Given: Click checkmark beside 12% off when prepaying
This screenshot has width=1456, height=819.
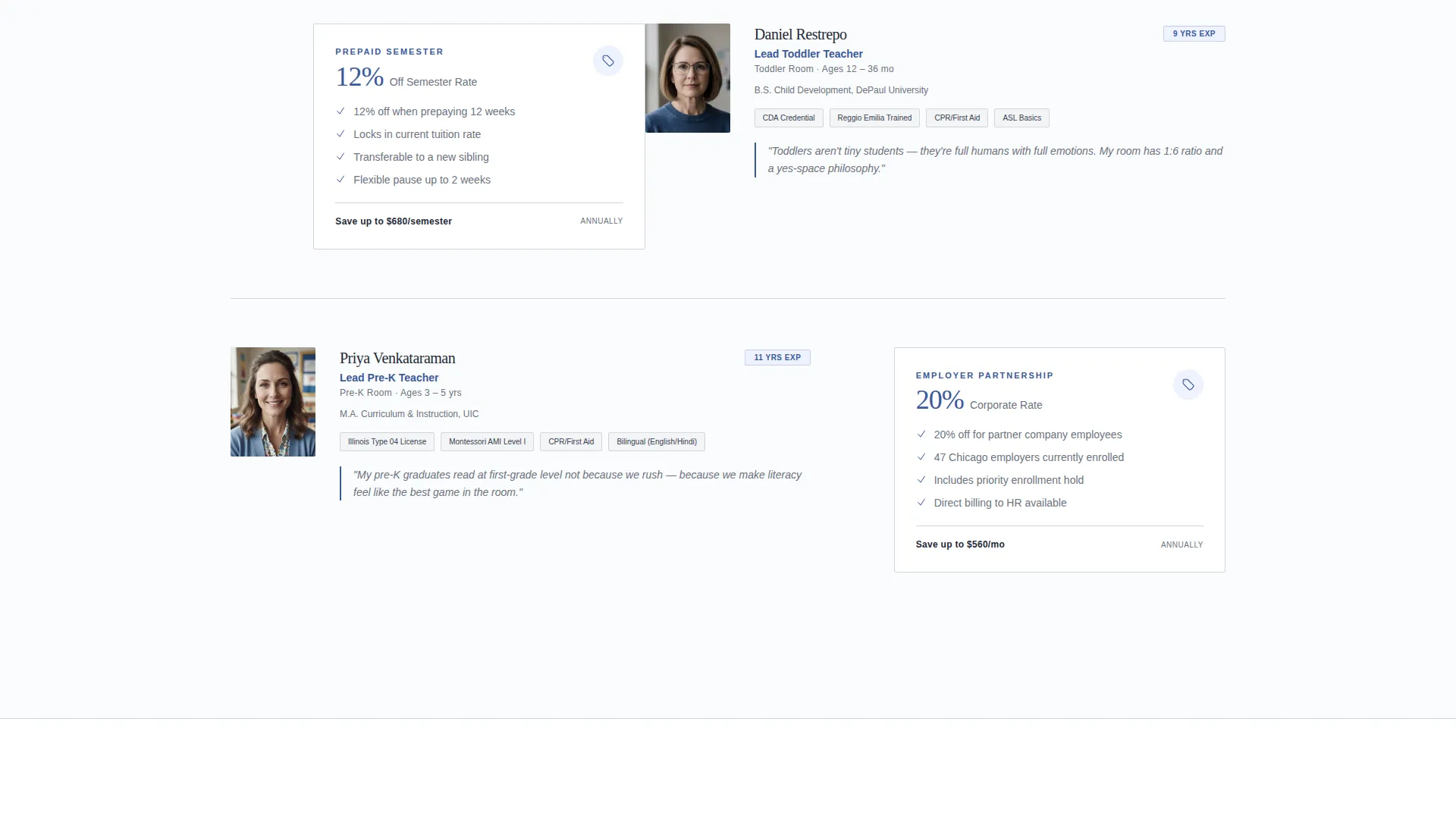Looking at the screenshot, I should (340, 111).
